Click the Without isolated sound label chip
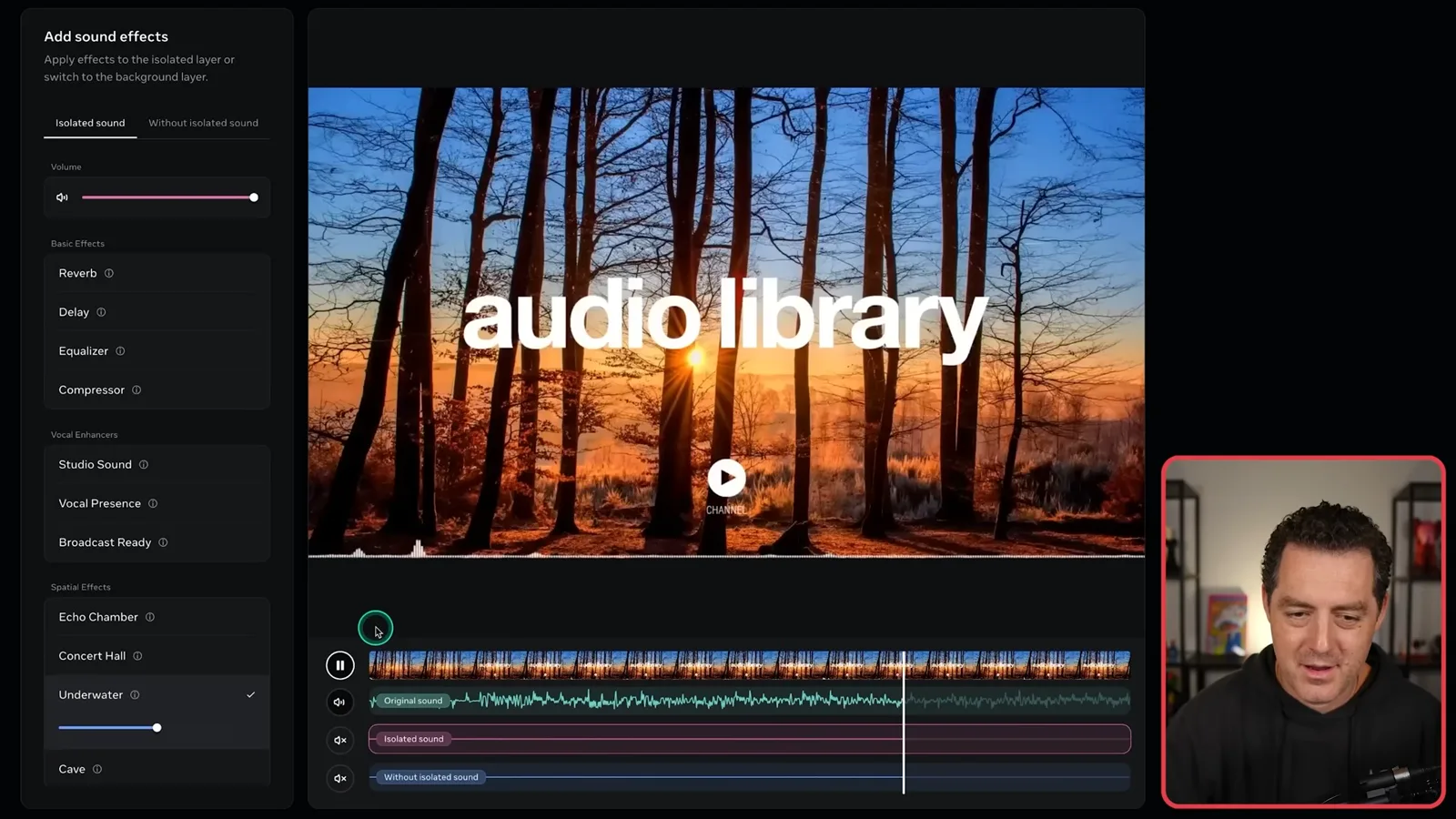The width and height of the screenshot is (1456, 819). coord(430,777)
